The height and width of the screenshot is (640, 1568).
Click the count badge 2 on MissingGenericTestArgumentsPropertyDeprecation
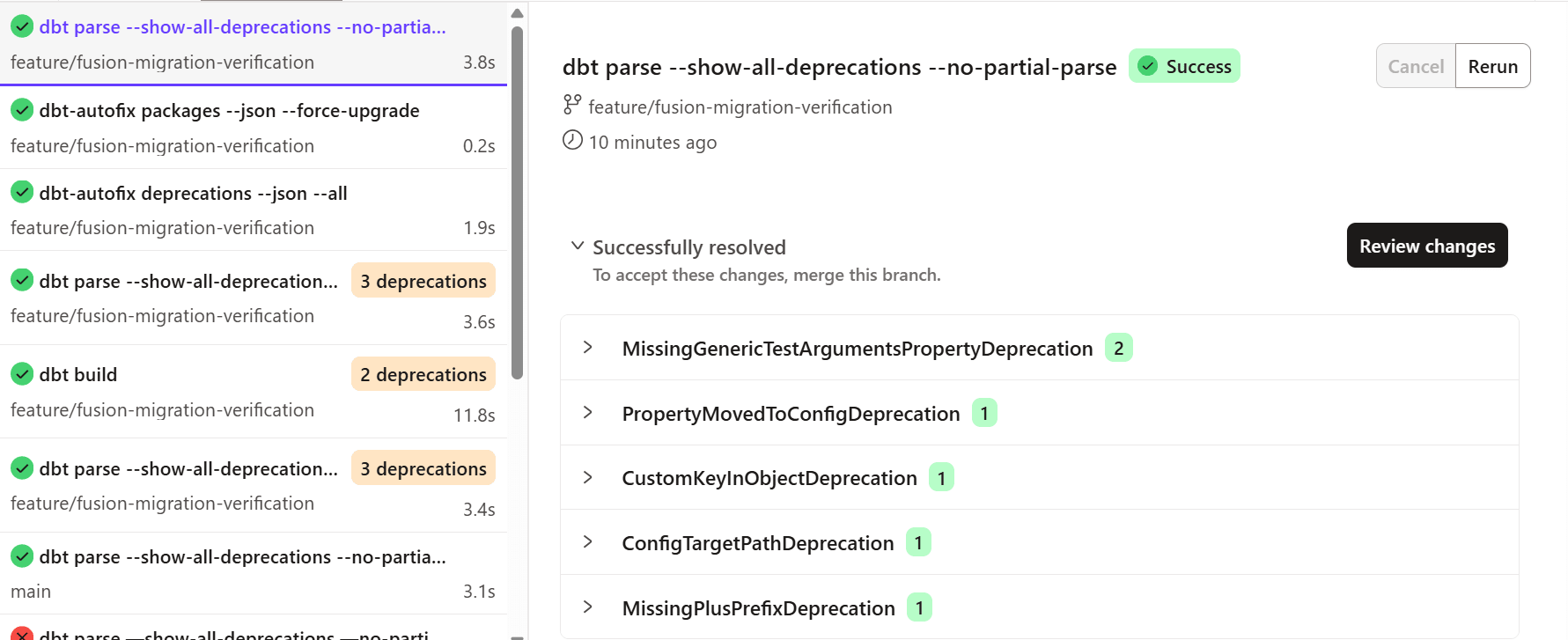point(1119,348)
